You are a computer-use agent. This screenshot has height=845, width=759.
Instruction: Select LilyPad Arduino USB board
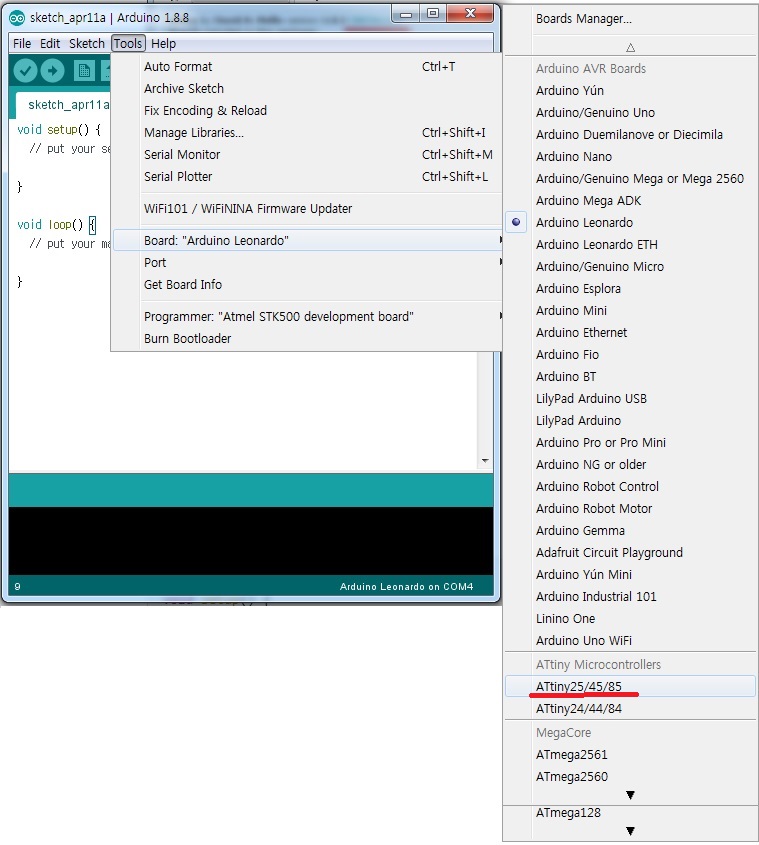[x=630, y=399]
